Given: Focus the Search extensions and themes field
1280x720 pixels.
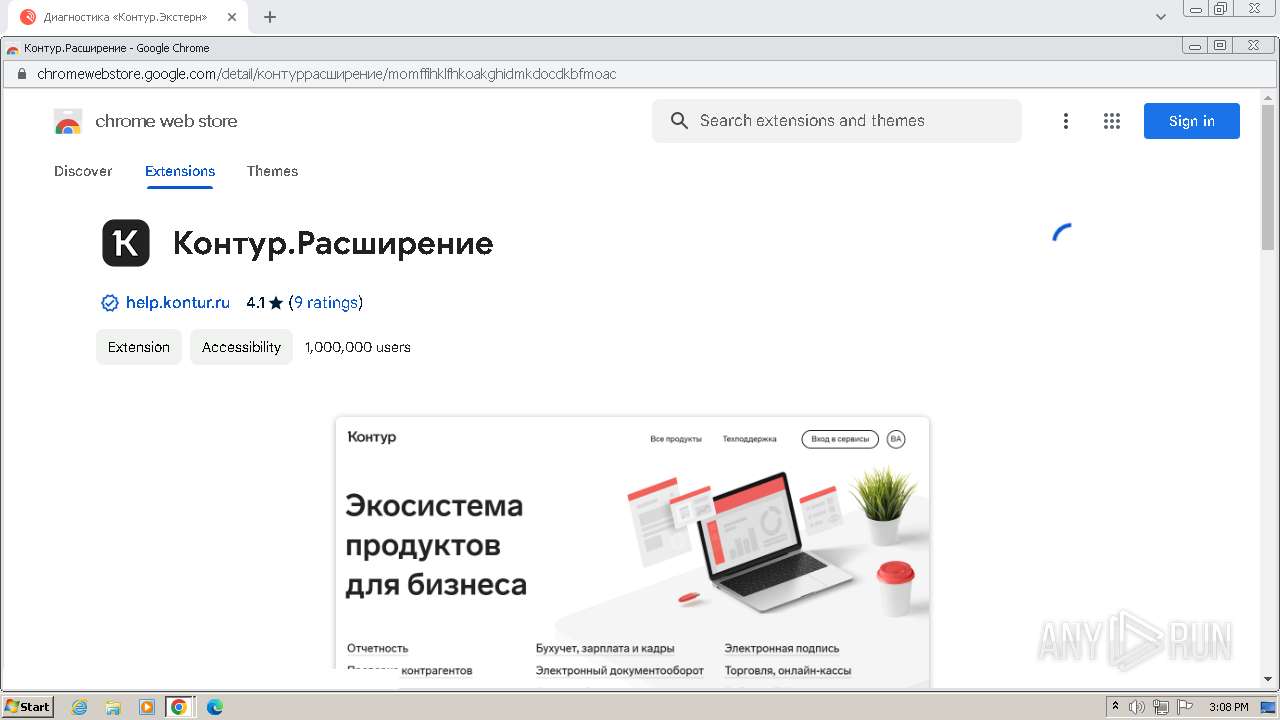Looking at the screenshot, I should tap(837, 121).
